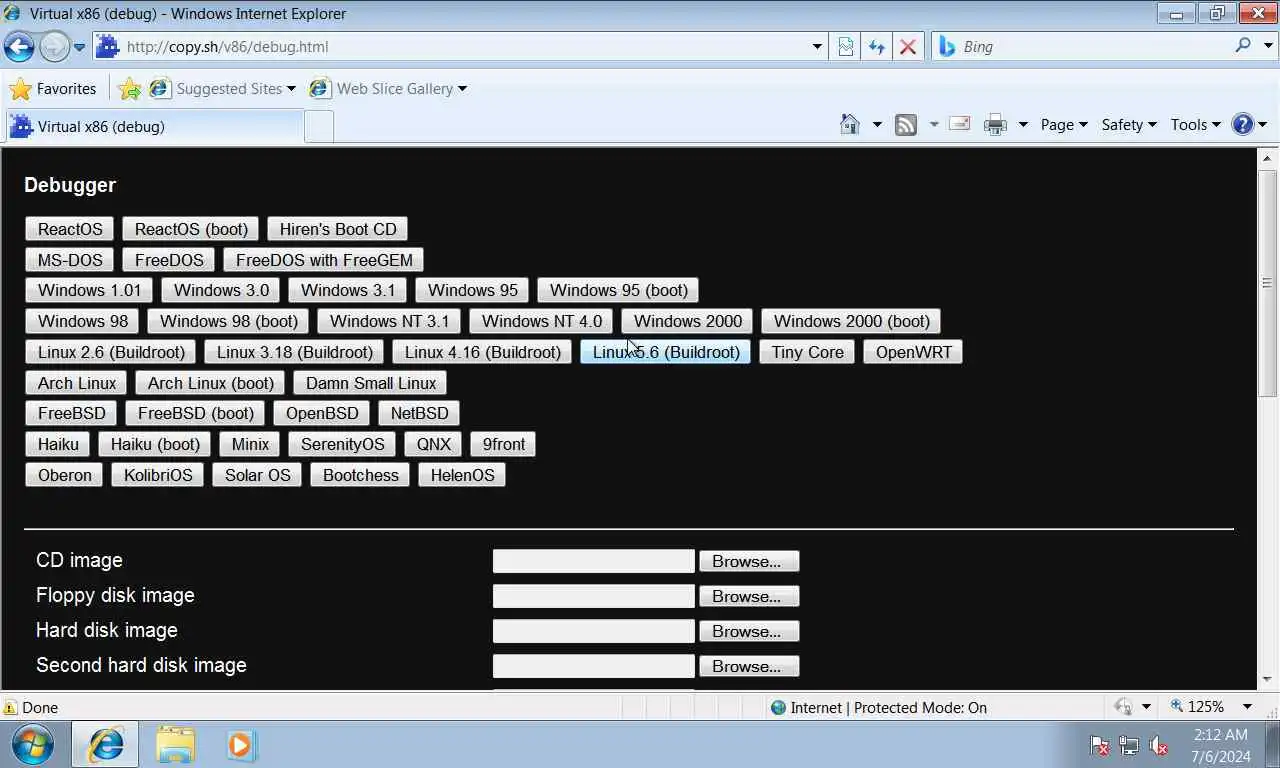
Task: Boot Linux 5.6 (Buildroot)
Action: 666,352
